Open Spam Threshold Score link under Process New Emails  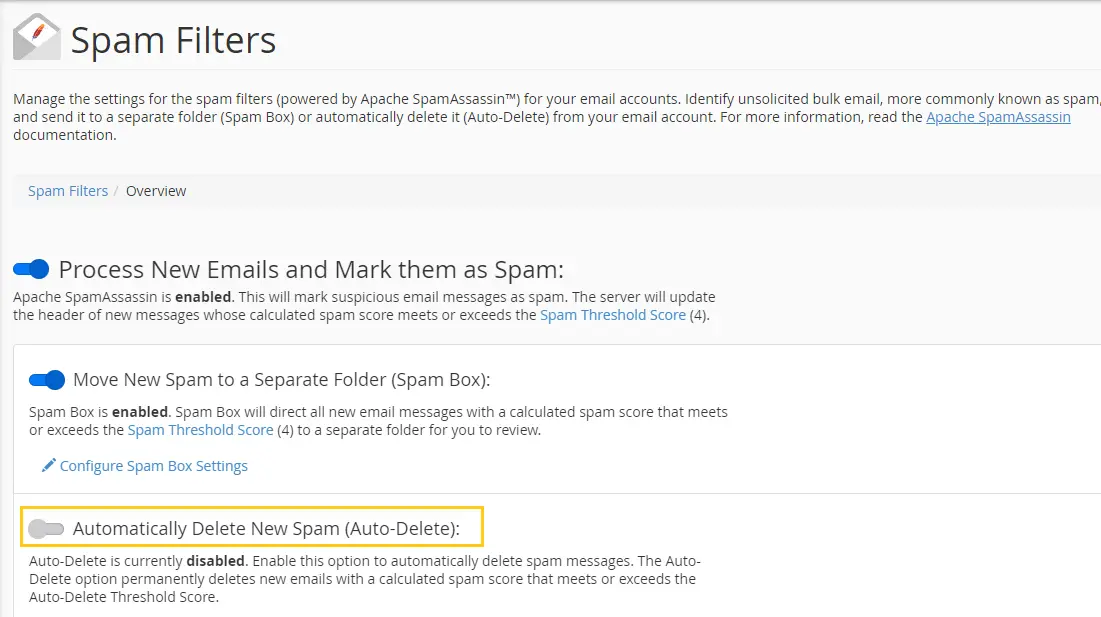coord(612,315)
